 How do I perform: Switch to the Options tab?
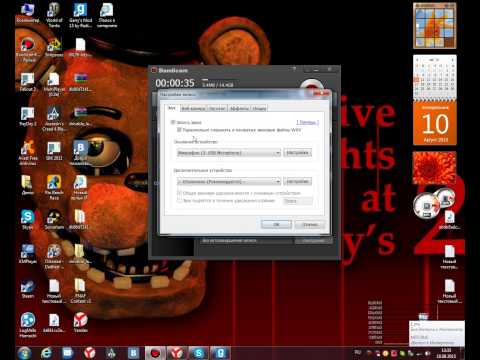[259, 108]
